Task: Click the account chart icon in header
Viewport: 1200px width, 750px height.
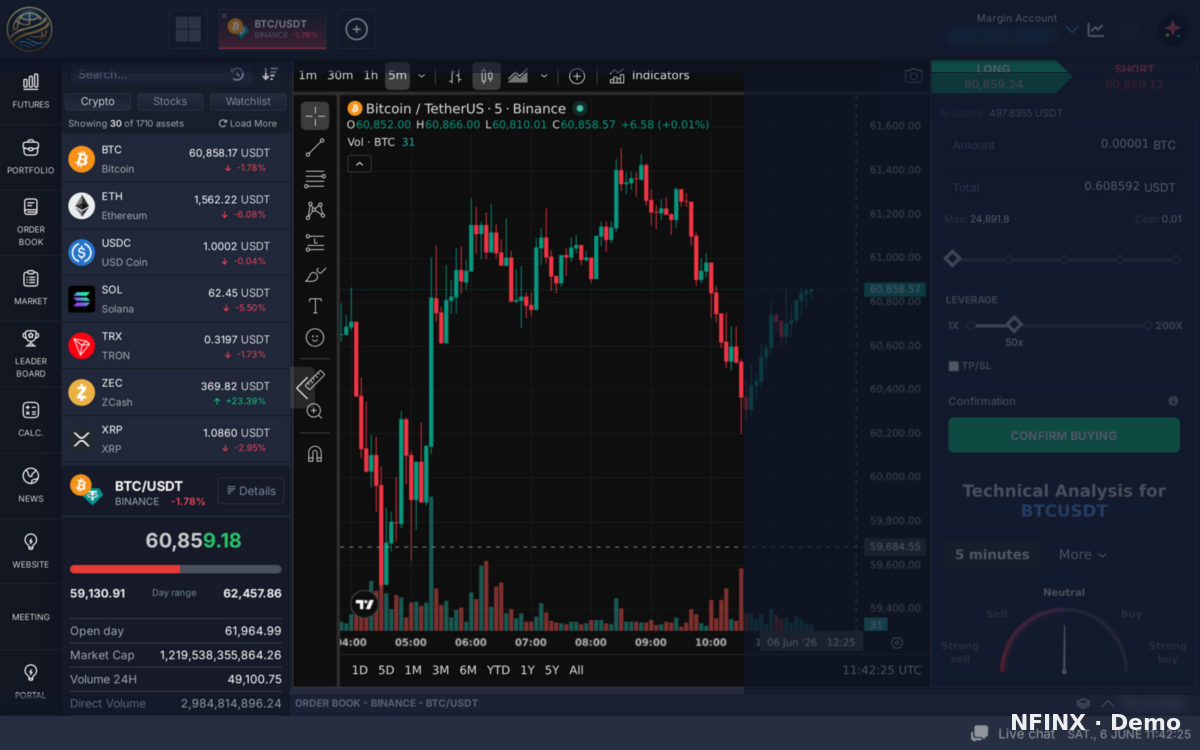Action: point(1096,30)
